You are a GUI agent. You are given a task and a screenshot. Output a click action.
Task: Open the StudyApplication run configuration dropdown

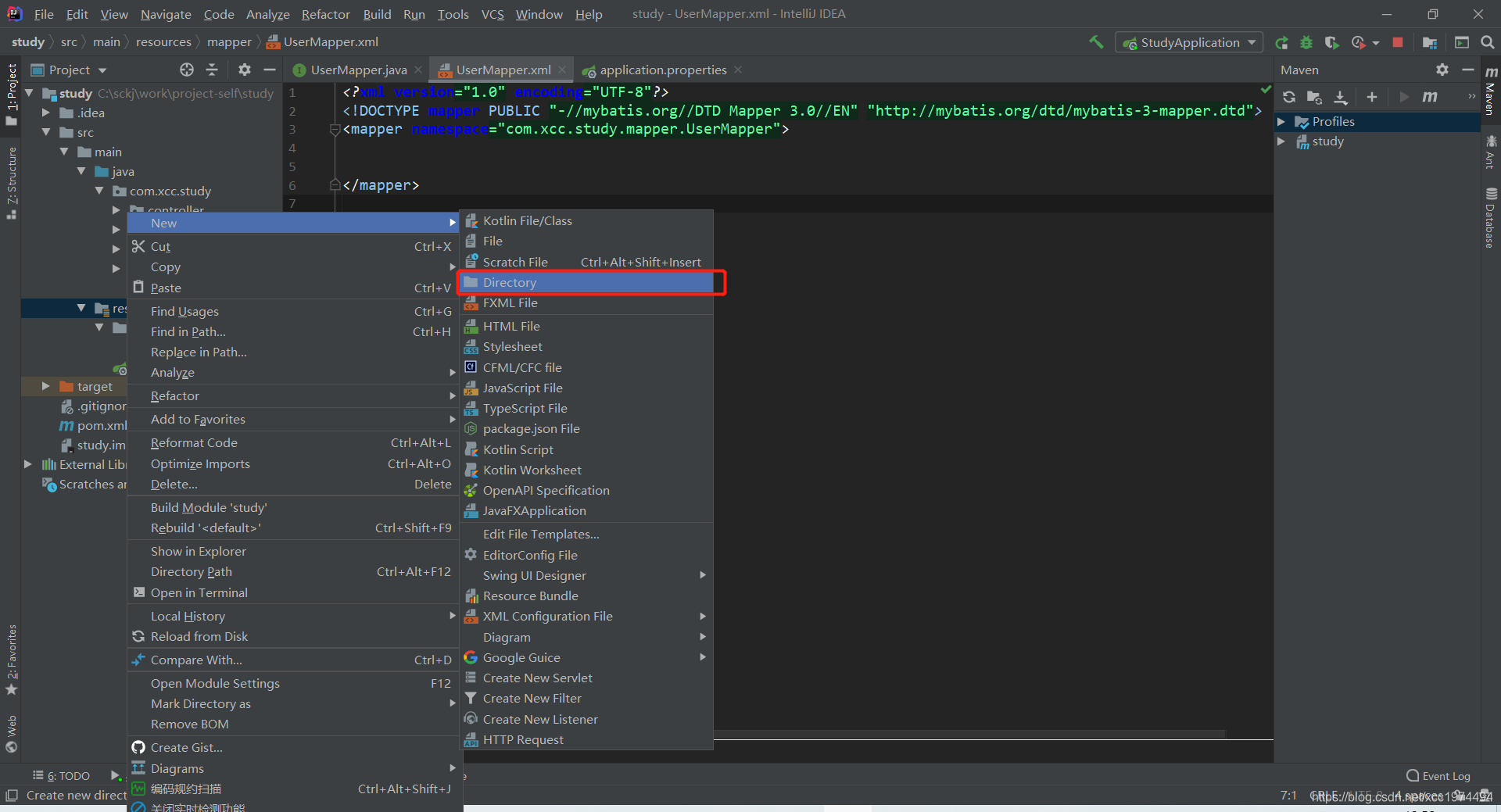1190,42
